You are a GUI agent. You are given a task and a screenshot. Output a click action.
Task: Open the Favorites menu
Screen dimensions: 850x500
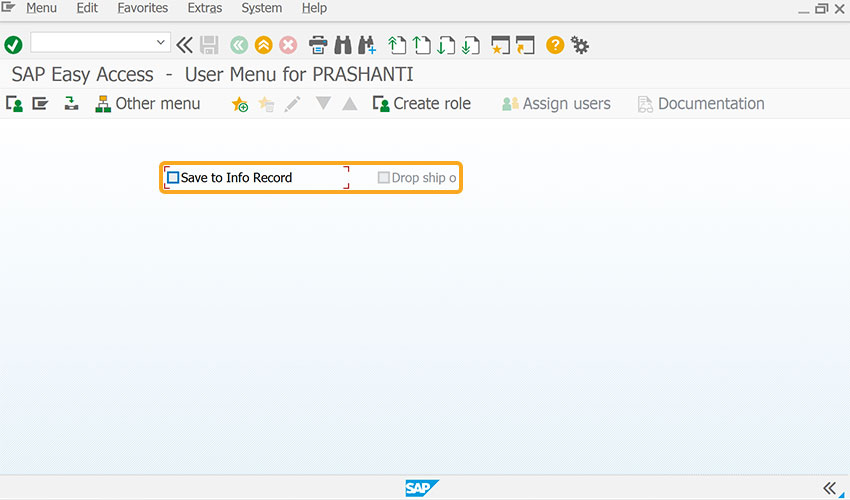point(143,8)
